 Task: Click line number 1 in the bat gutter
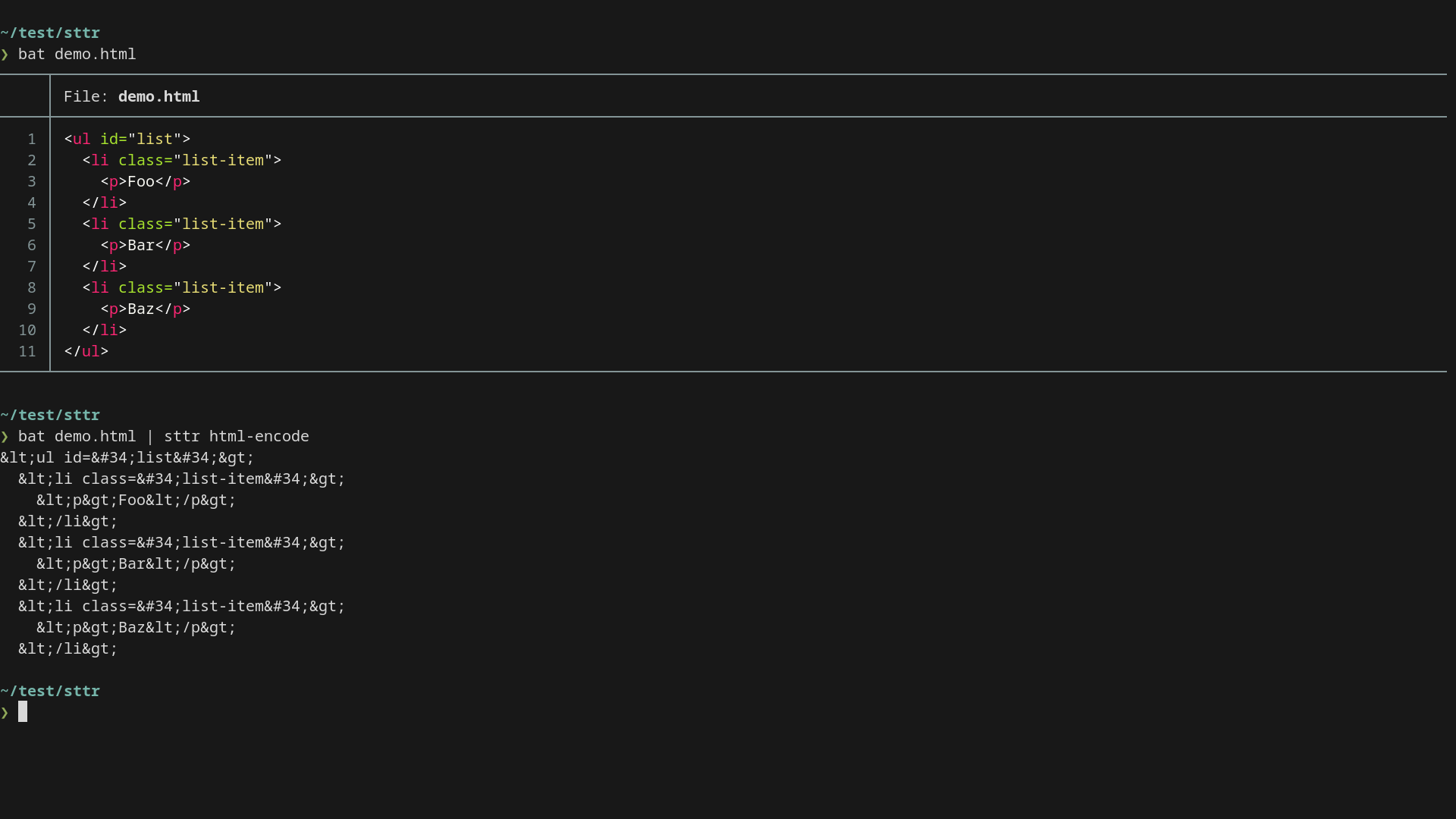pos(32,140)
